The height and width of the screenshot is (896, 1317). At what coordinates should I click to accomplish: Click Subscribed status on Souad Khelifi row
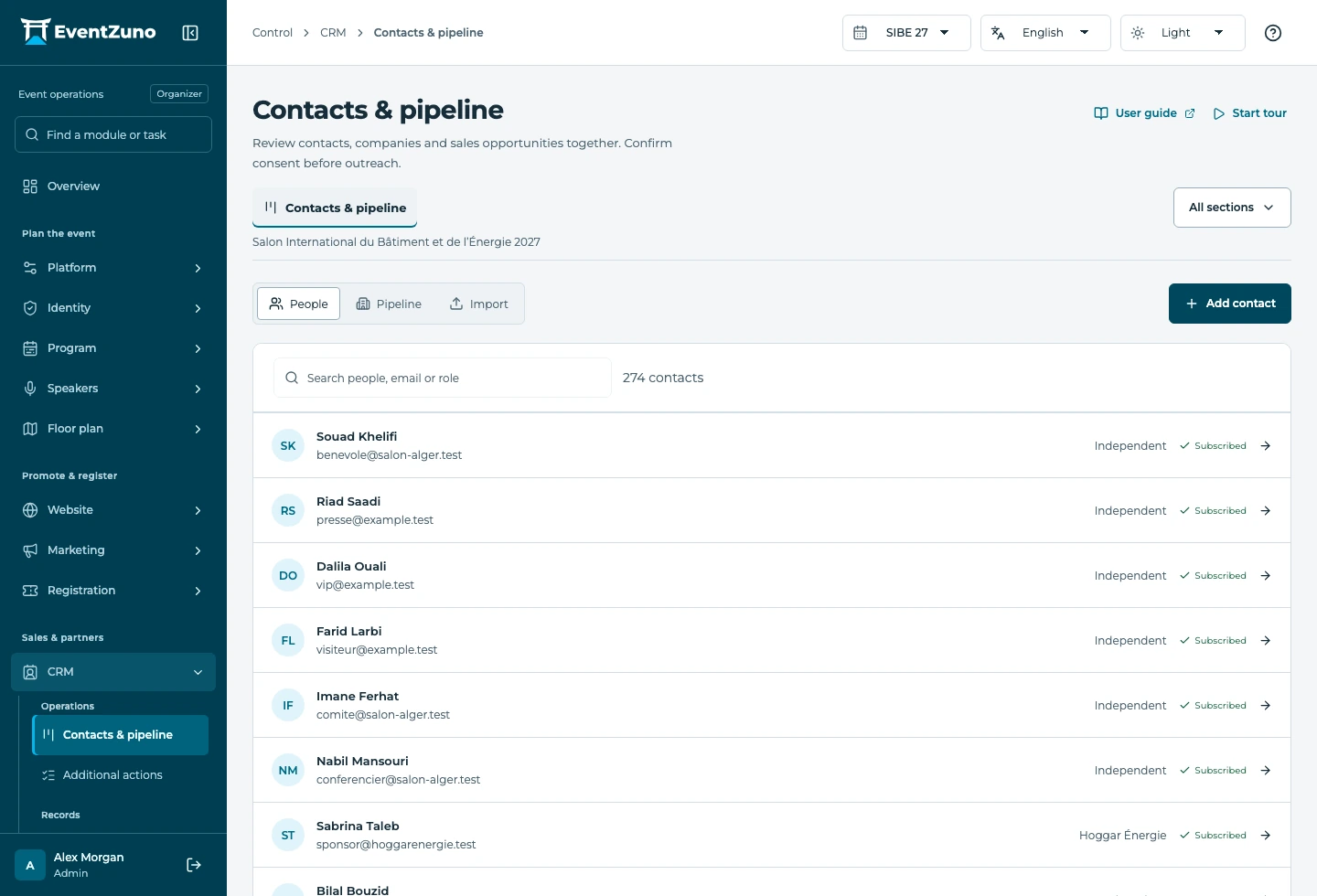(1213, 446)
